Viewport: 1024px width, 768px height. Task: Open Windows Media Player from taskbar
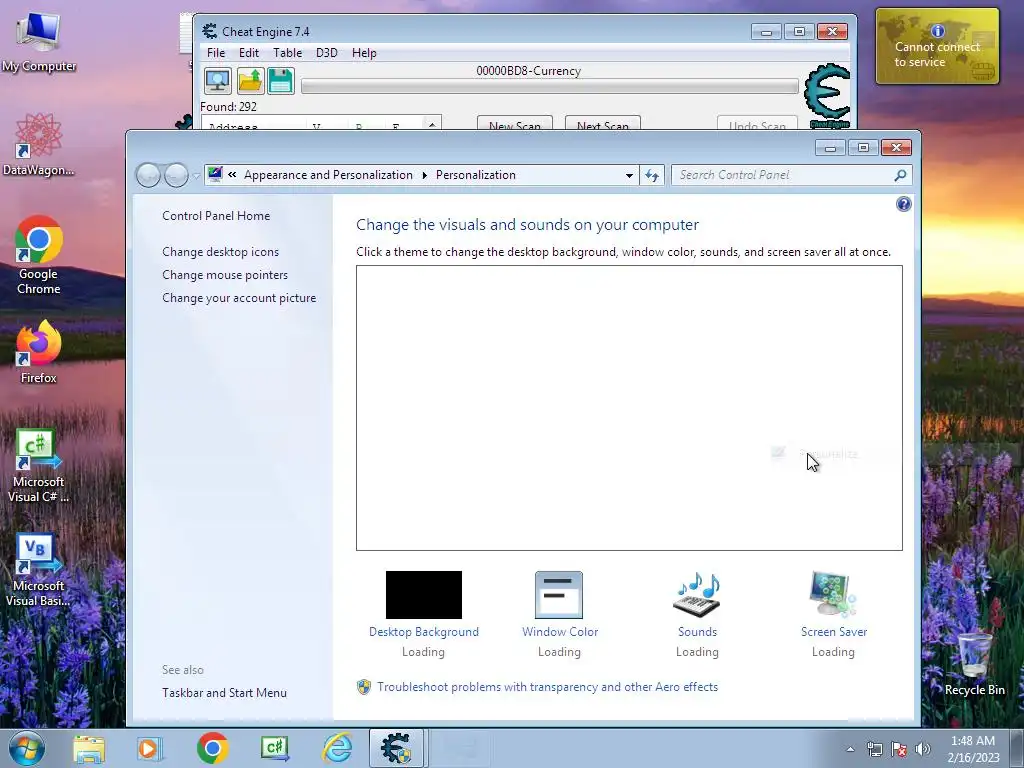click(x=149, y=748)
